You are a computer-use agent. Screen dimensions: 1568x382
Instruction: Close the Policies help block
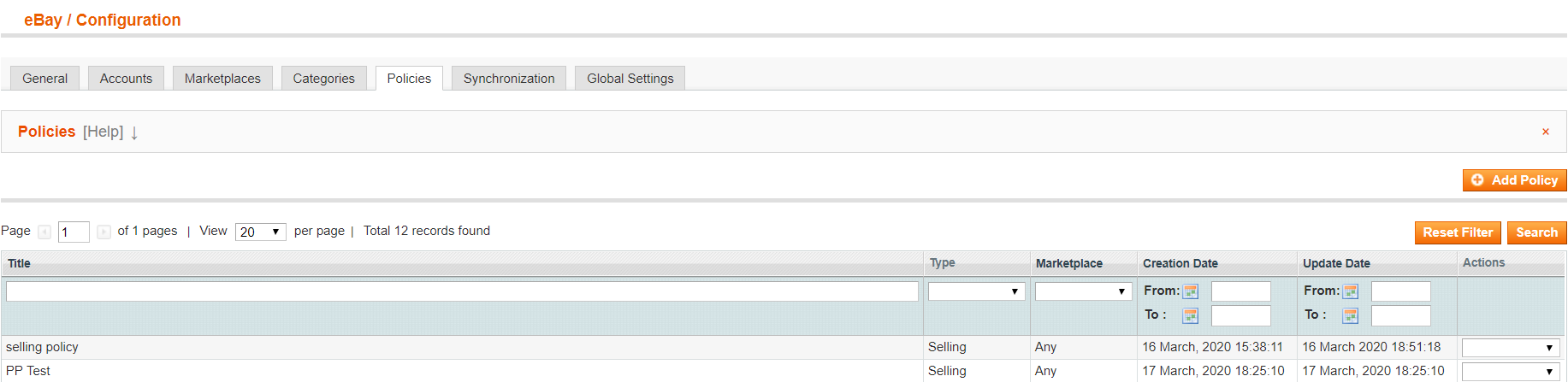click(x=1545, y=132)
